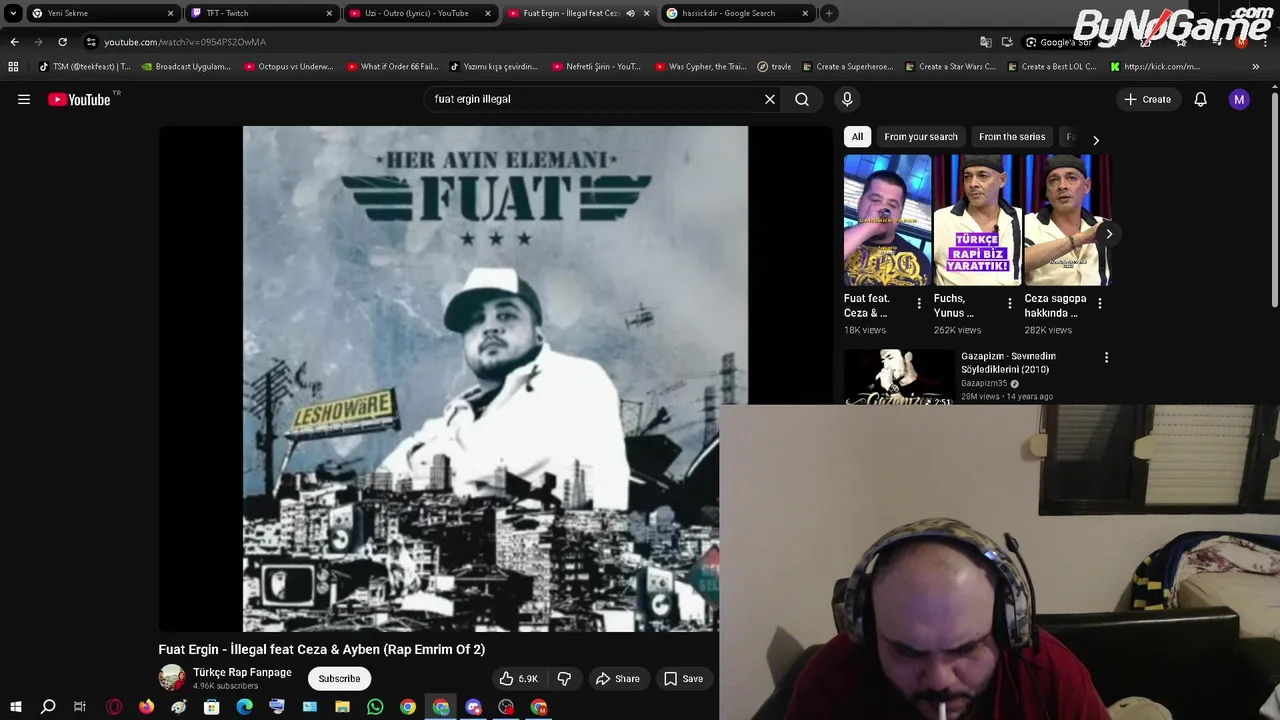Select the From the series chip
Screen dimensions: 1280x720
(x=1012, y=137)
